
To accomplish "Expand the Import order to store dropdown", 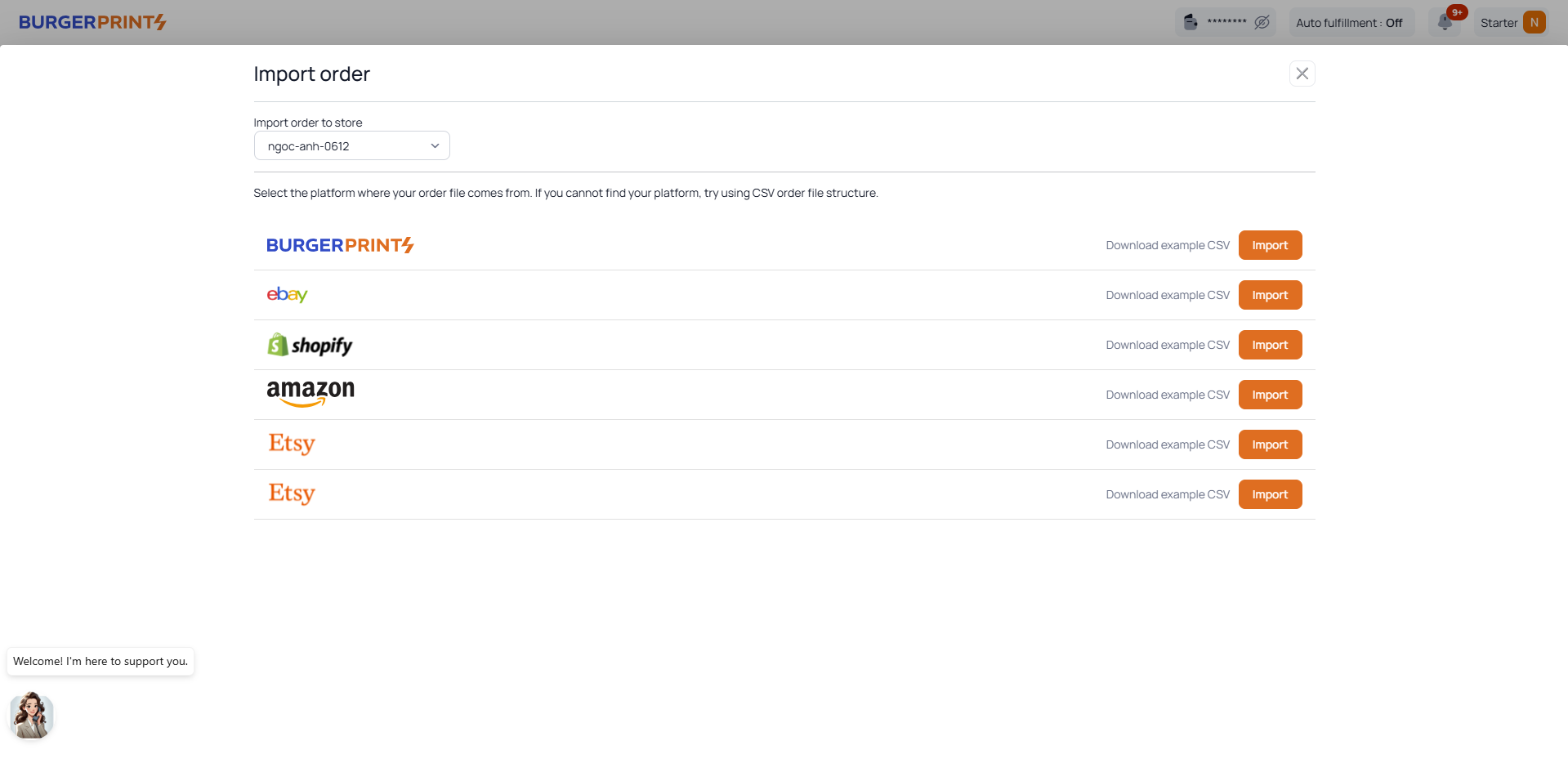I will (351, 146).
